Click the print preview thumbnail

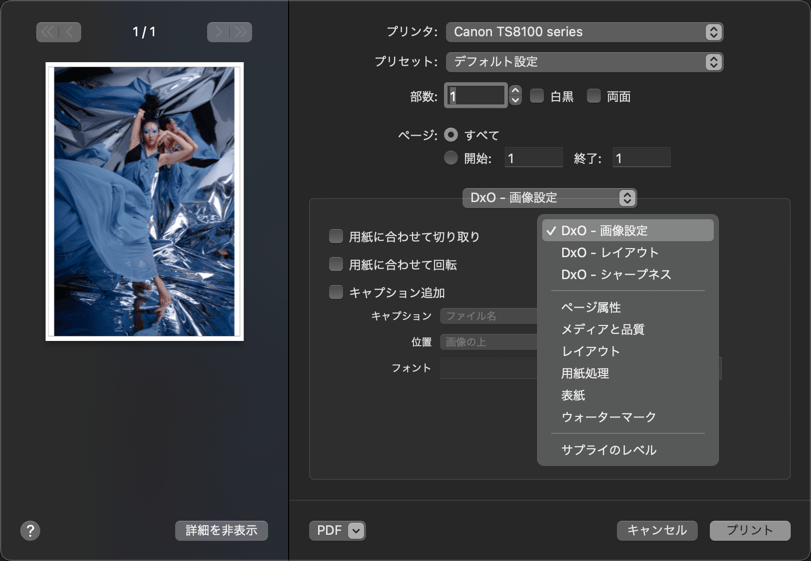(145, 202)
